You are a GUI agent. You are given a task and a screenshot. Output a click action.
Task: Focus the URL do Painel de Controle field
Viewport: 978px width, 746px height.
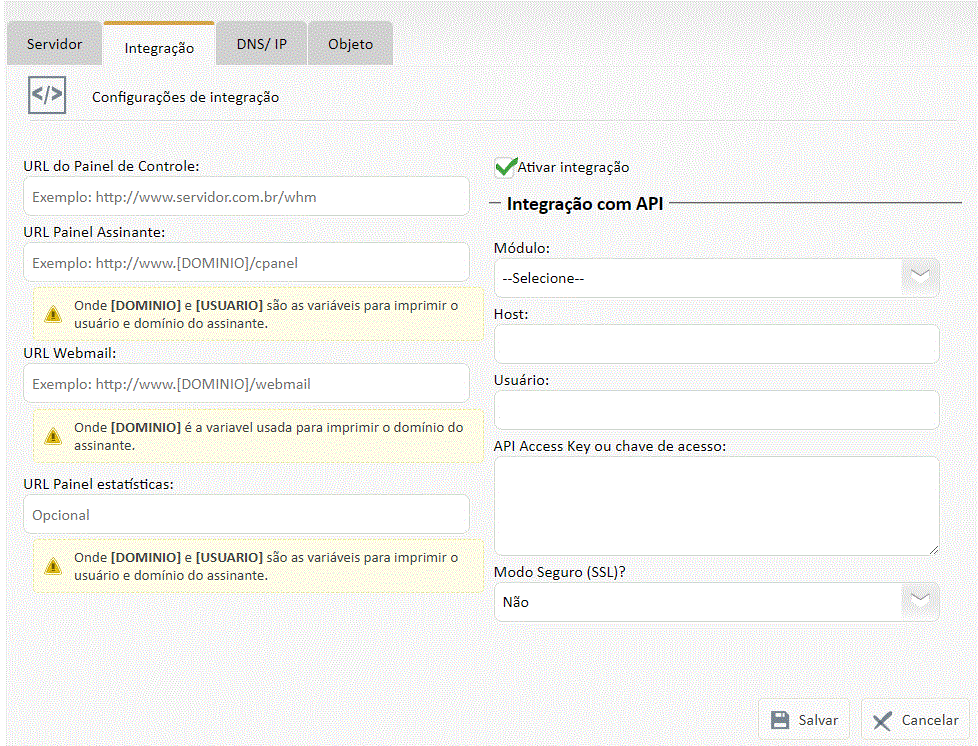click(246, 197)
